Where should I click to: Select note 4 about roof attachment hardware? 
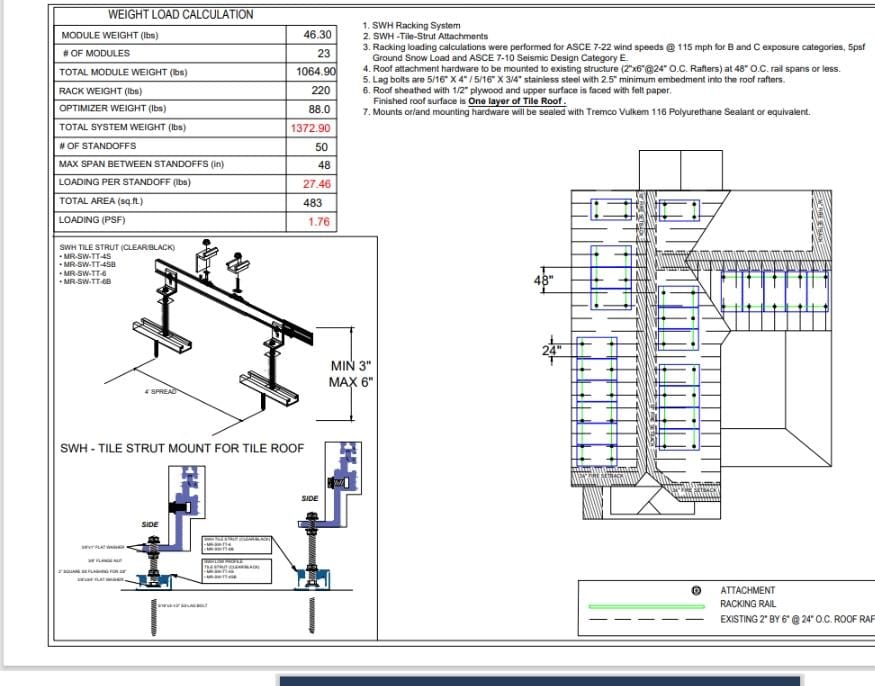coord(601,69)
